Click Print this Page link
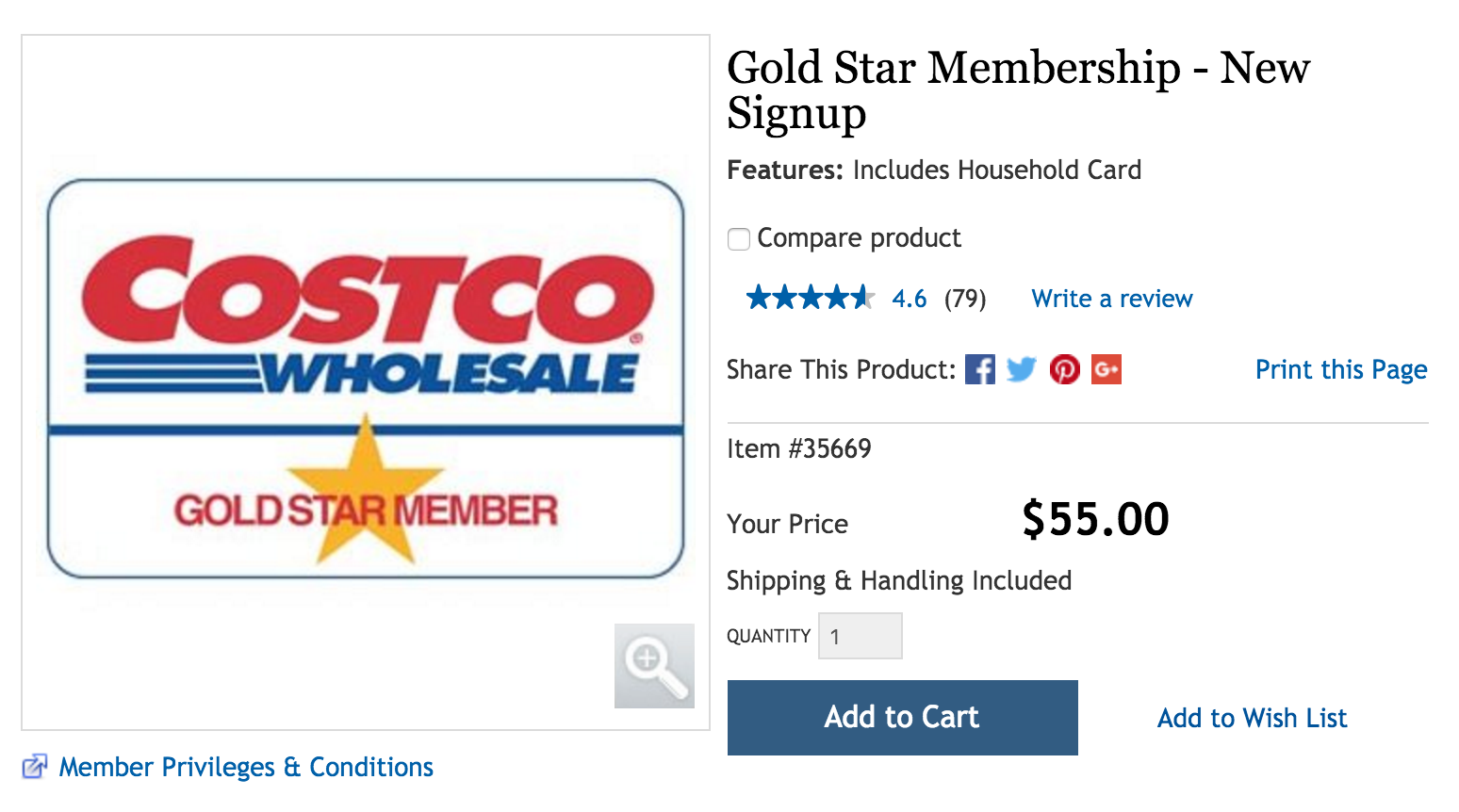Image resolution: width=1459 pixels, height=812 pixels. point(1341,369)
